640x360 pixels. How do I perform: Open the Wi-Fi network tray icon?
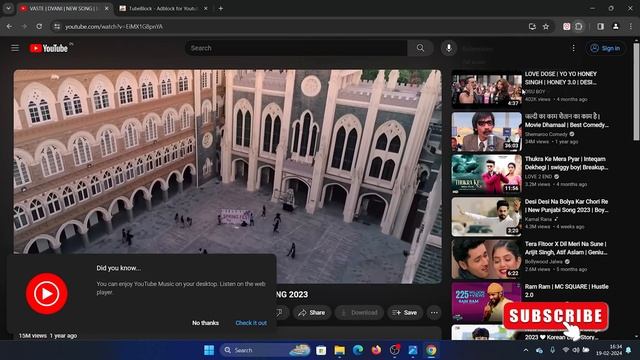click(x=565, y=350)
